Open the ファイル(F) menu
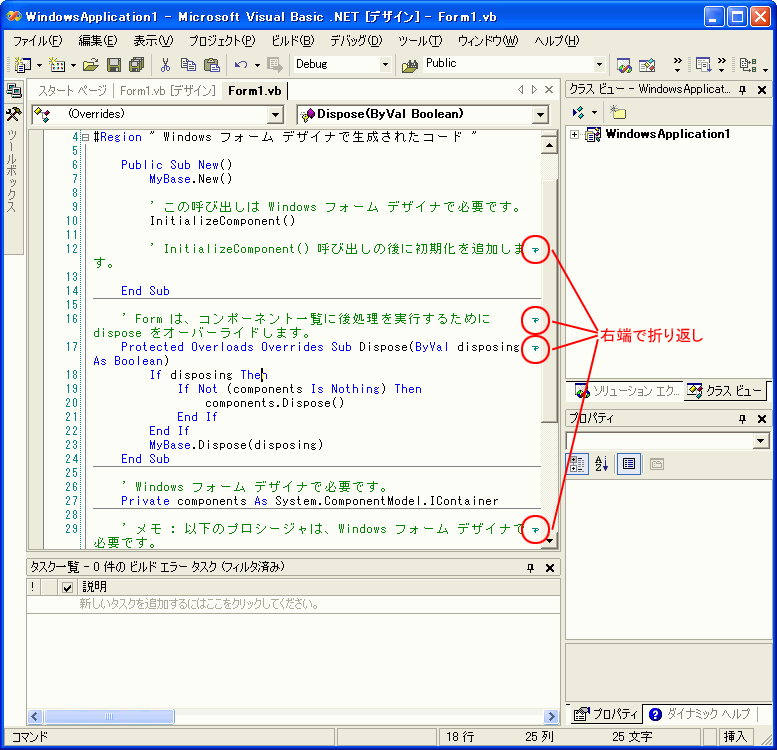The image size is (777, 750). click(x=38, y=41)
